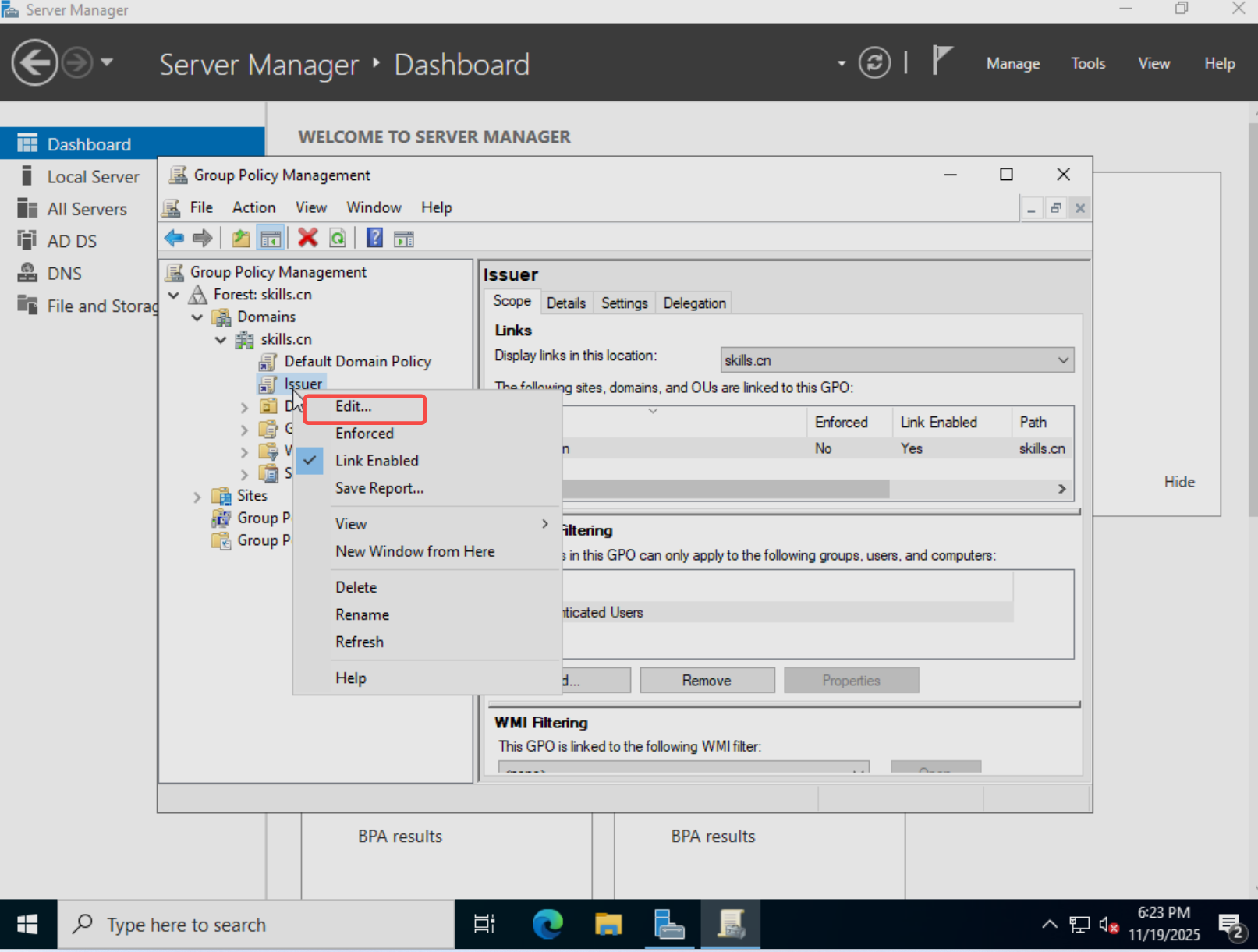This screenshot has width=1258, height=952.
Task: Click the Server Manager taskbar icon
Action: point(668,925)
